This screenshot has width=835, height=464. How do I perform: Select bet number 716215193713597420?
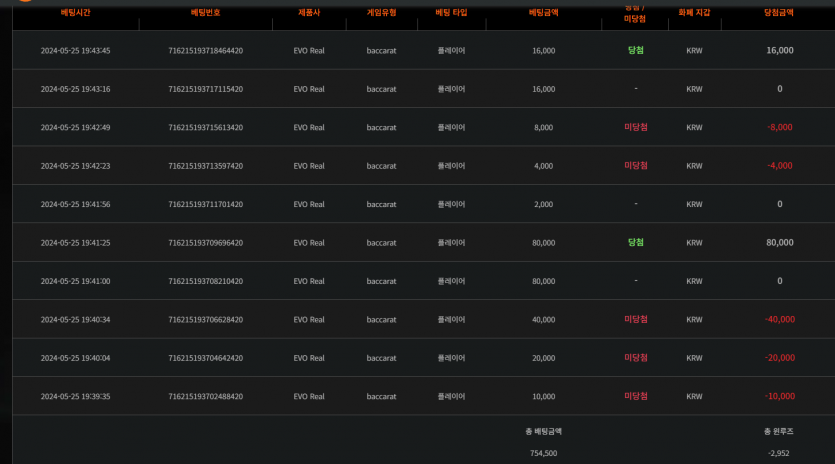point(206,166)
